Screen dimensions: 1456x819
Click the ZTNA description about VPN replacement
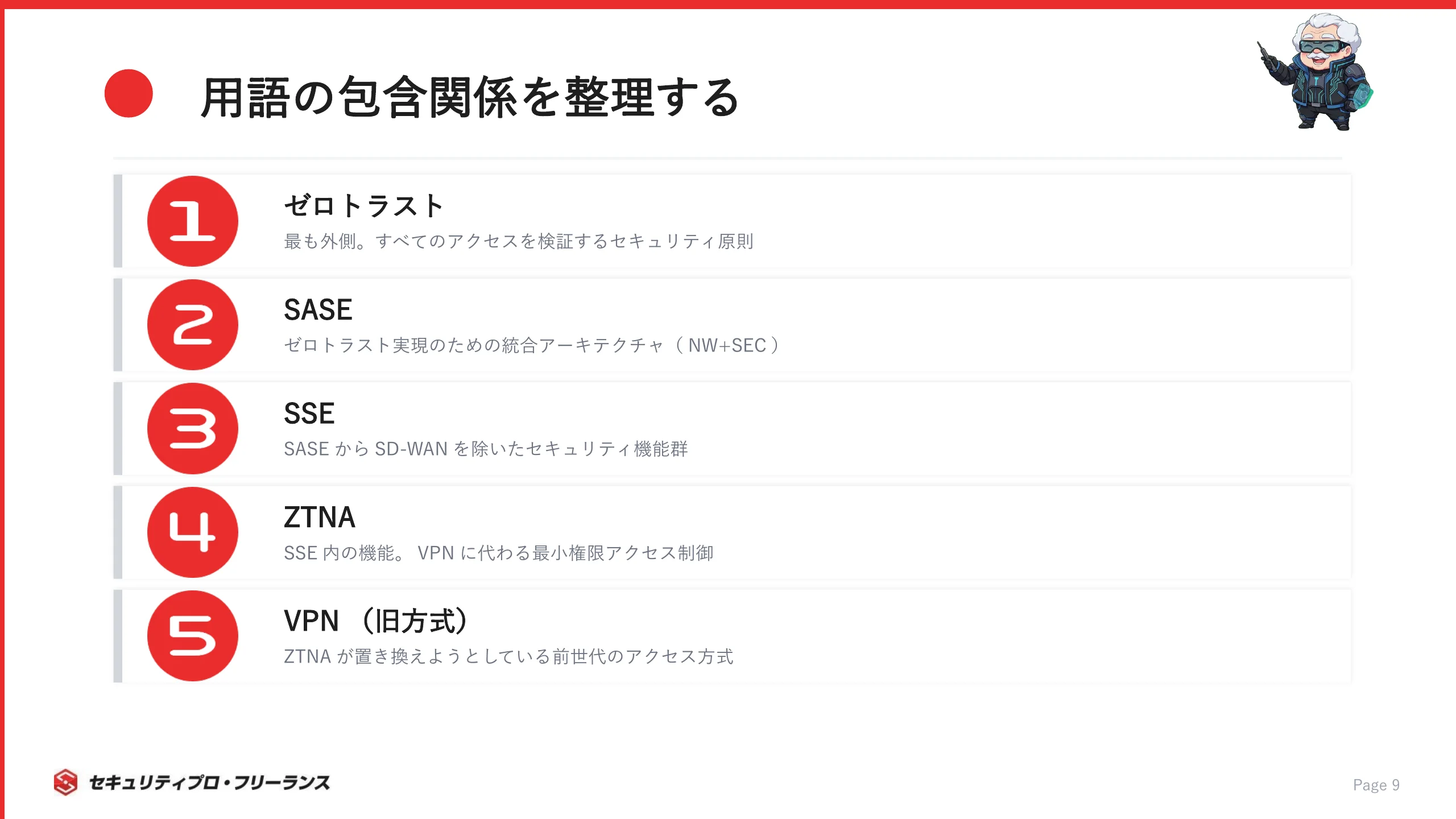(x=498, y=553)
